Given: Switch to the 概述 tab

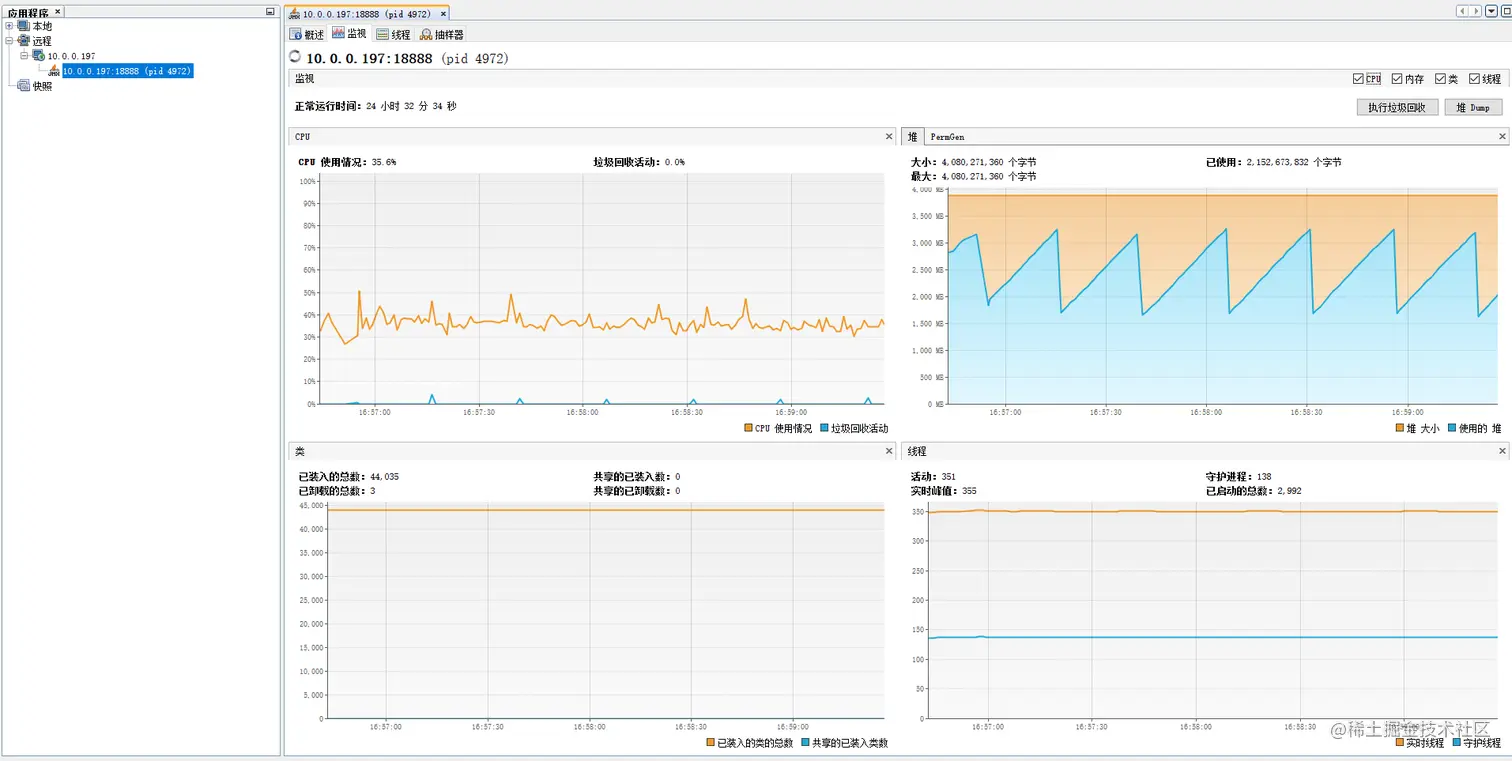Looking at the screenshot, I should [308, 34].
